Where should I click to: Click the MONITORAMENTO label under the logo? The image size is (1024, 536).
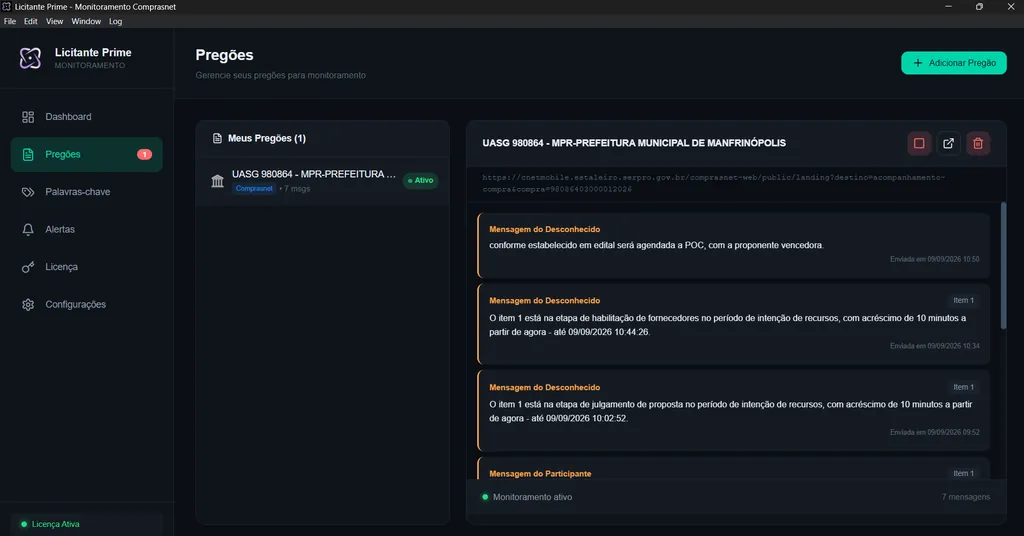(89, 66)
